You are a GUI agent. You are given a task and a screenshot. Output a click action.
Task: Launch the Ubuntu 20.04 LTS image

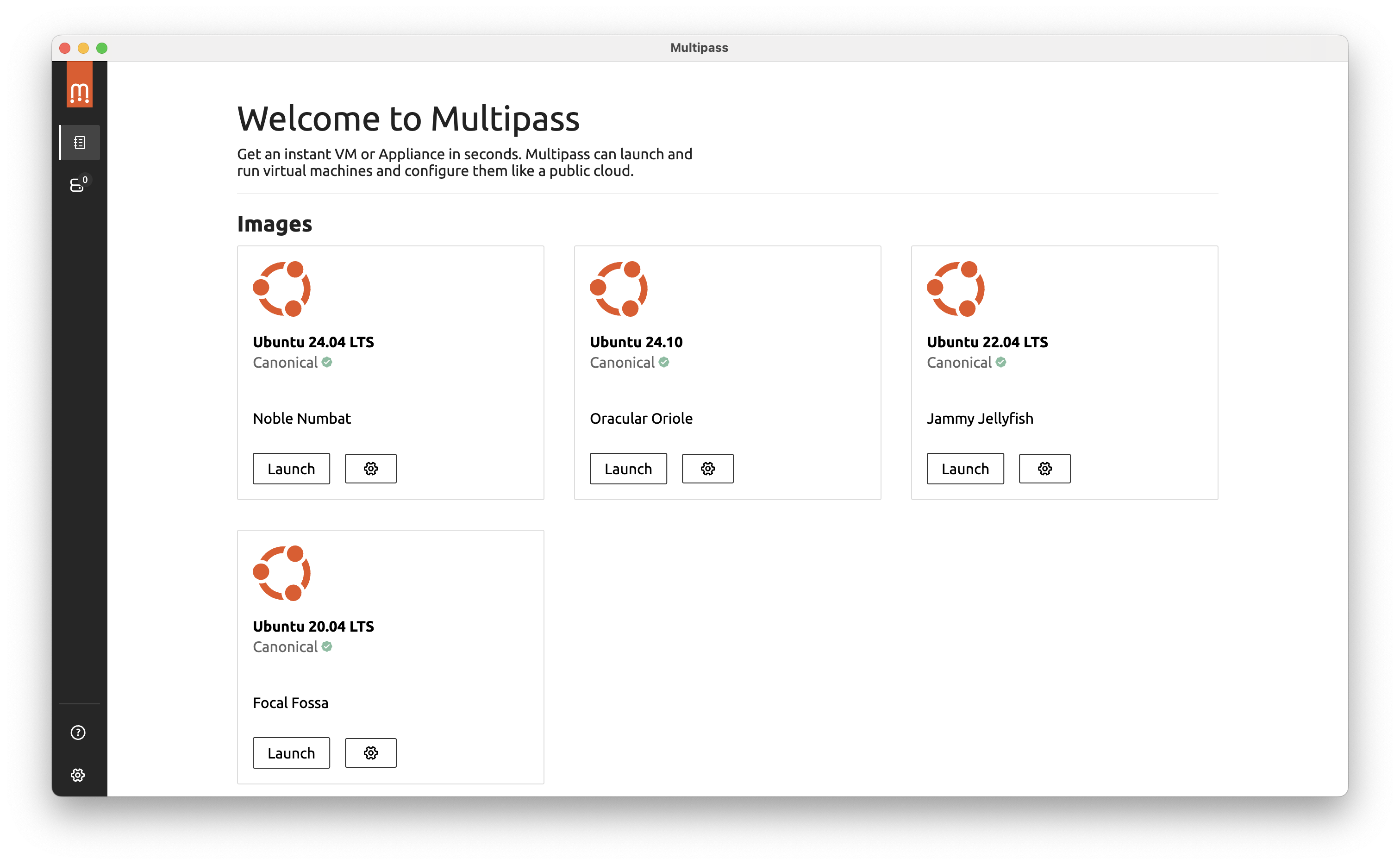pos(291,753)
